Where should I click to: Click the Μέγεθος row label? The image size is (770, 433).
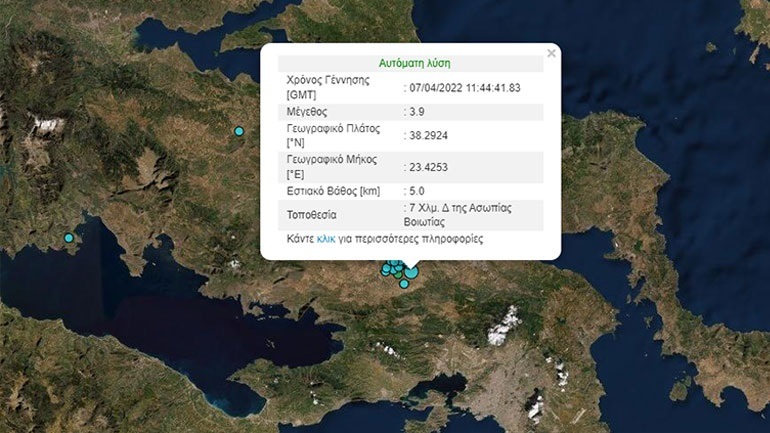pos(306,112)
